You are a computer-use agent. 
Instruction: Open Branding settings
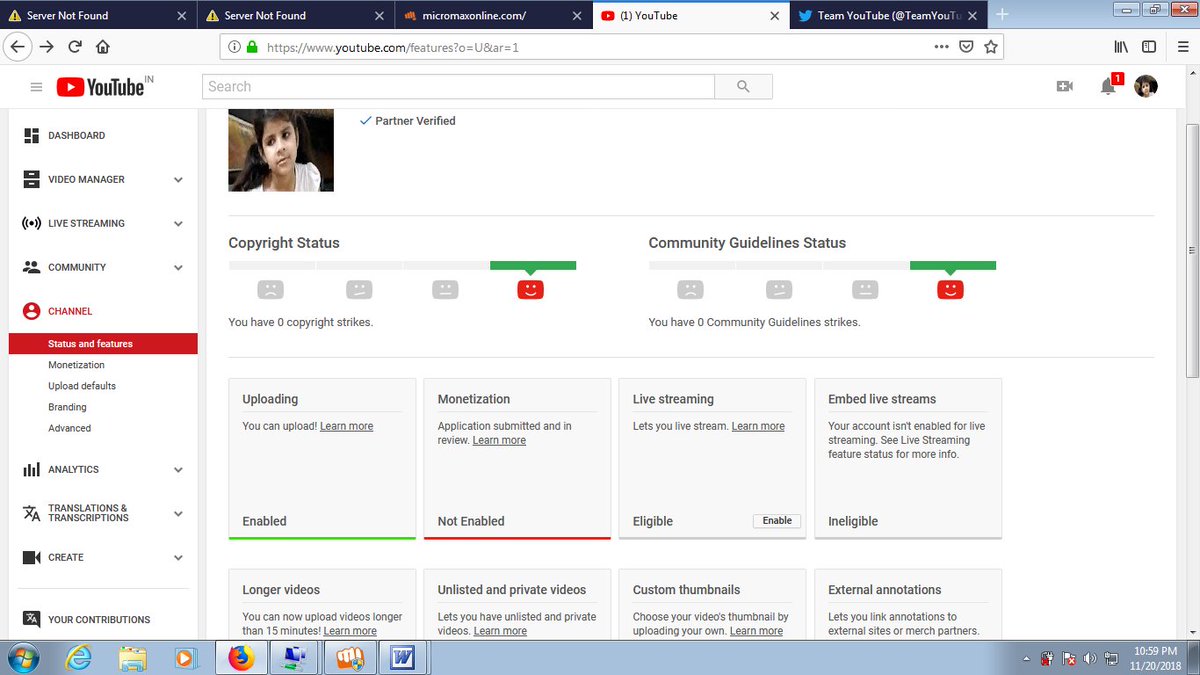(x=67, y=407)
